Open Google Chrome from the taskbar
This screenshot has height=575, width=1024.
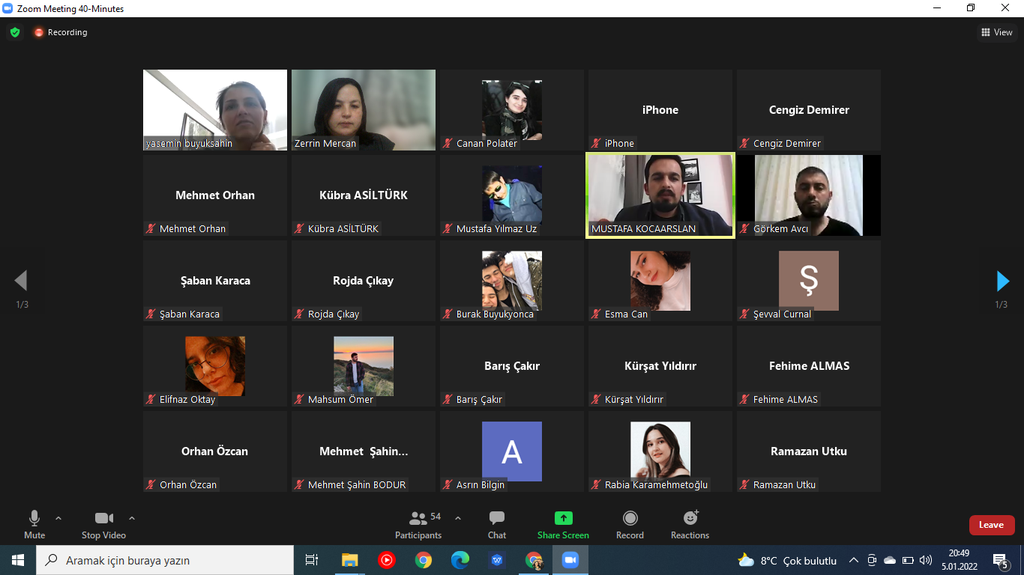pyautogui.click(x=423, y=560)
